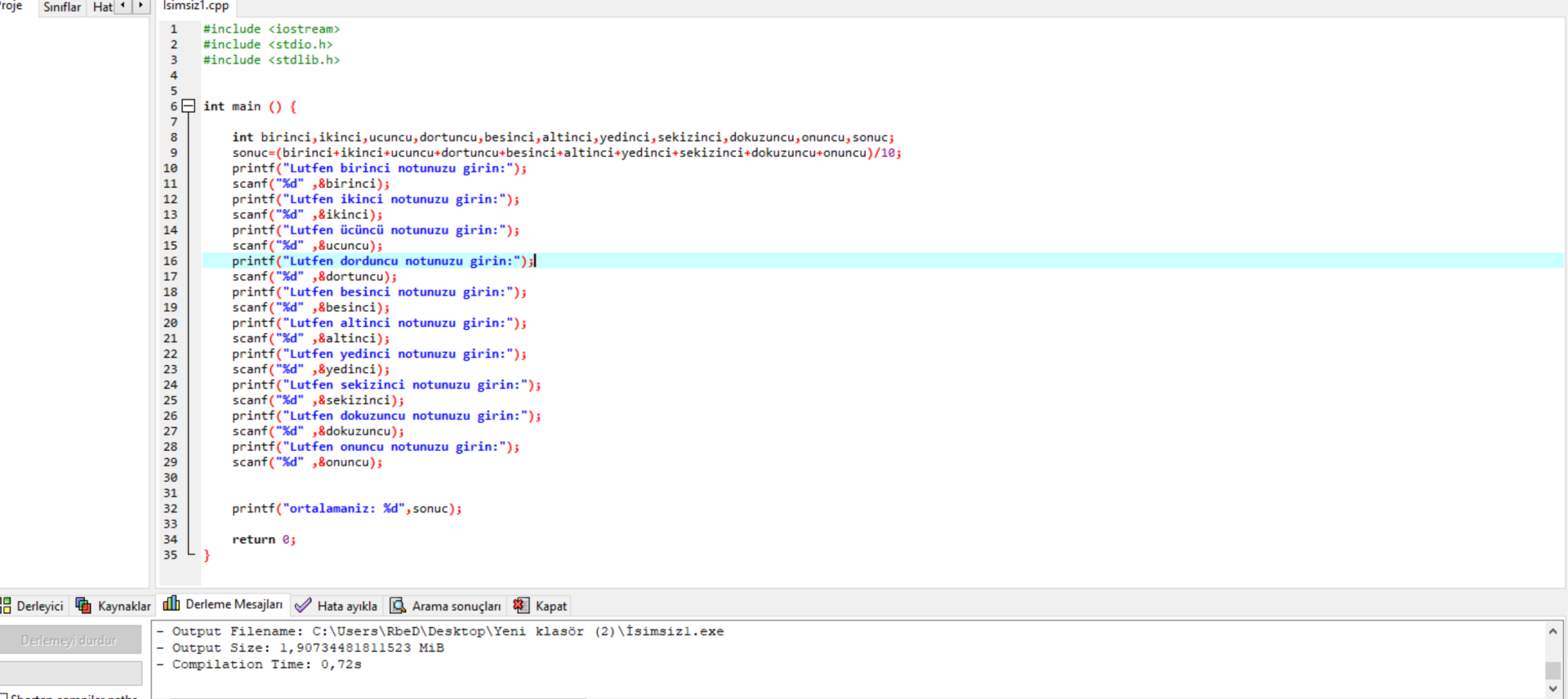Click the scanf line reading &dokuzuncu

coord(318,432)
